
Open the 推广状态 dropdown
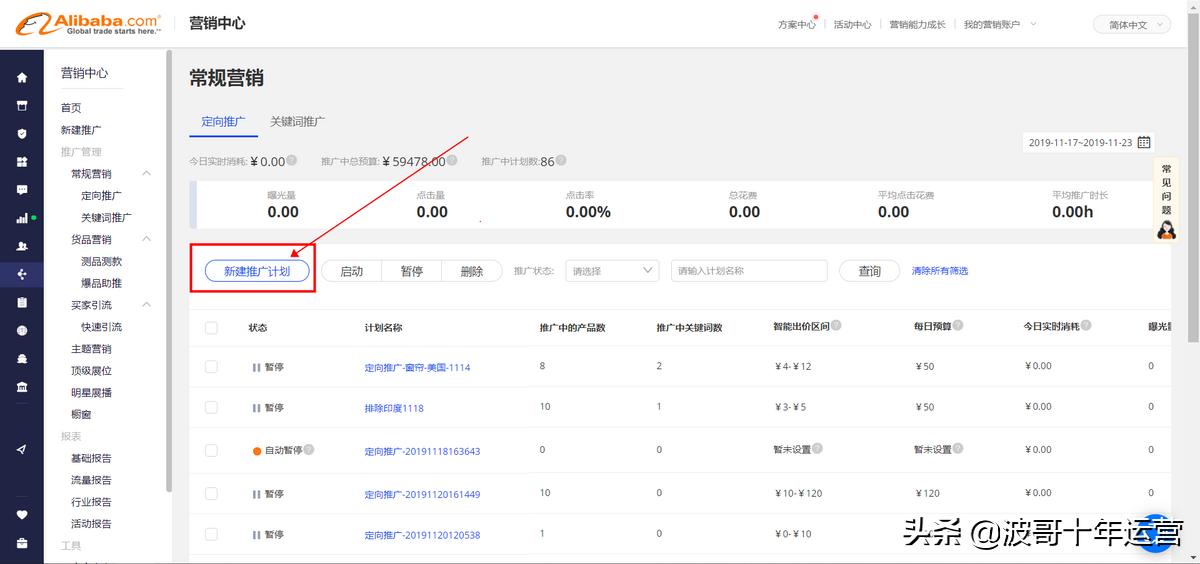612,271
